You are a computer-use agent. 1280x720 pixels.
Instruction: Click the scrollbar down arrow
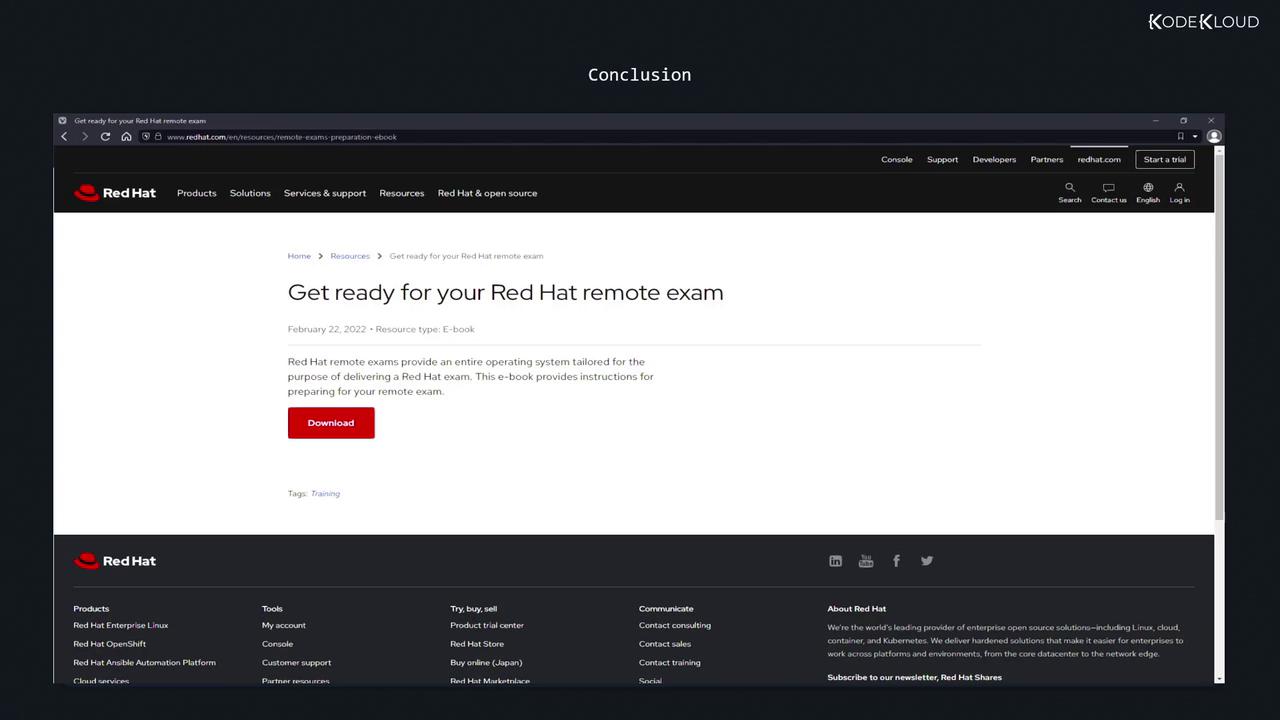(x=1219, y=679)
